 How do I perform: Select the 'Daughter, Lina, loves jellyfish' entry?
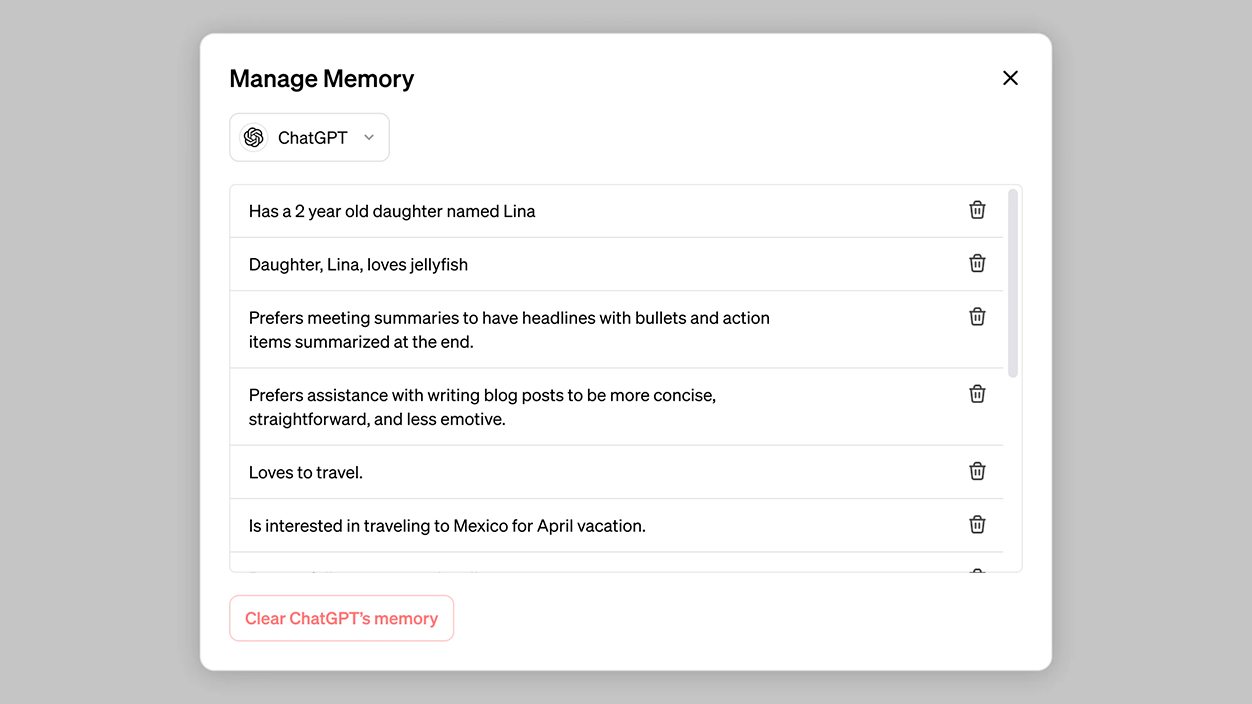[x=358, y=265]
